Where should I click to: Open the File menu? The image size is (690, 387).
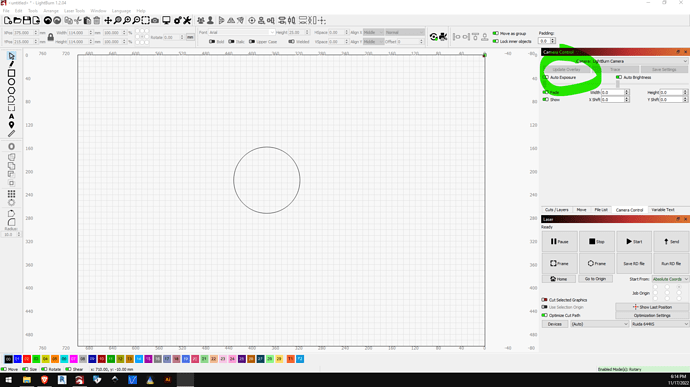coord(6,11)
